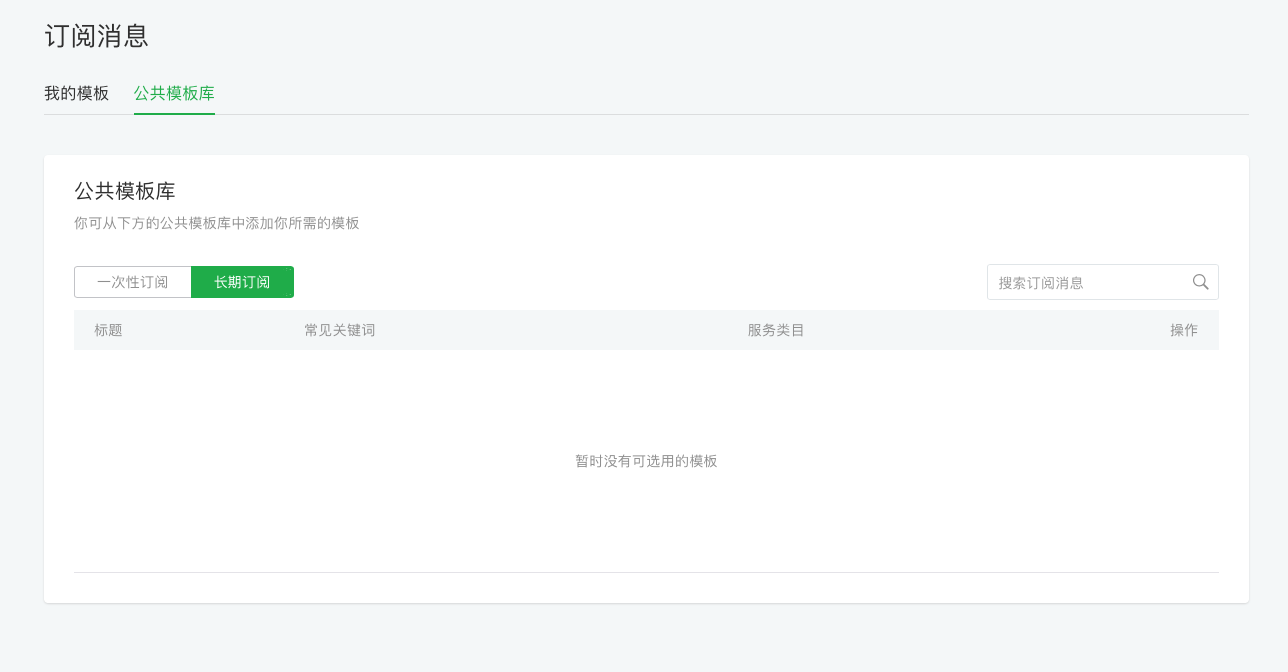Click the 常见关键词 column header
Viewport: 1288px width, 672px height.
pyautogui.click(x=340, y=330)
